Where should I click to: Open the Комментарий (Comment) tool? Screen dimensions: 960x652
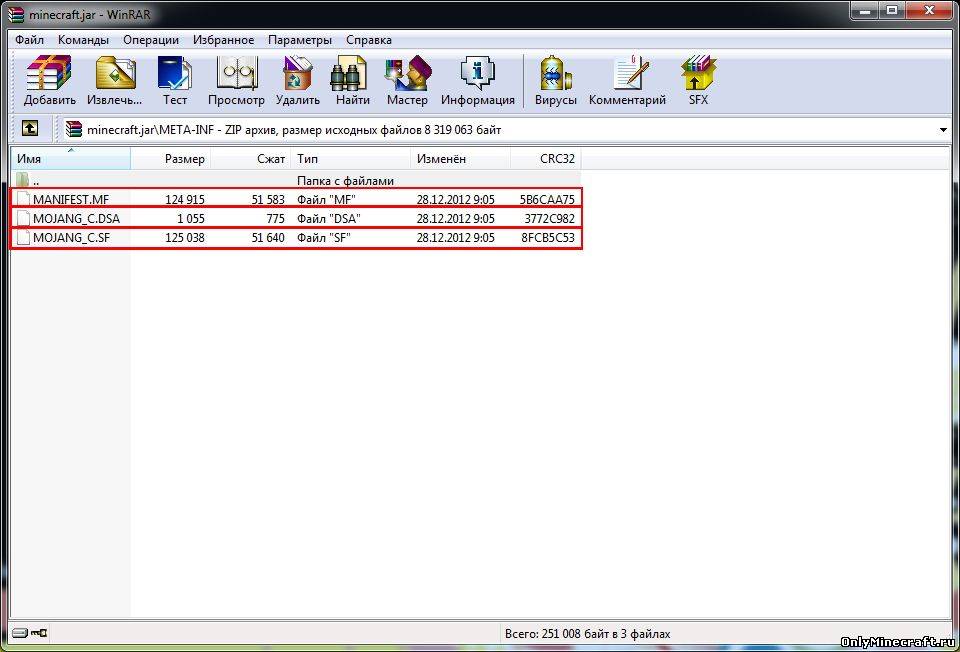[x=627, y=80]
